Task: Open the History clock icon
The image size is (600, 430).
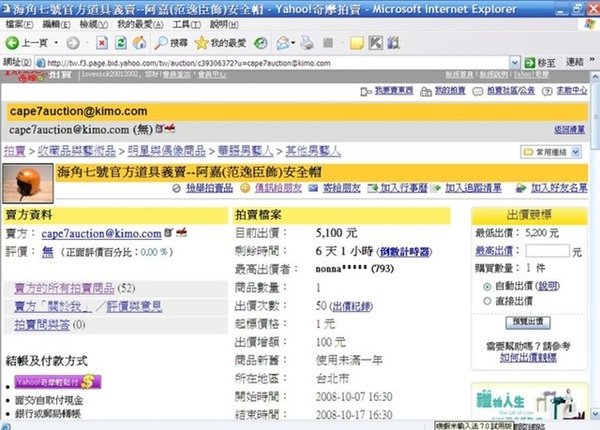Action: pos(261,43)
